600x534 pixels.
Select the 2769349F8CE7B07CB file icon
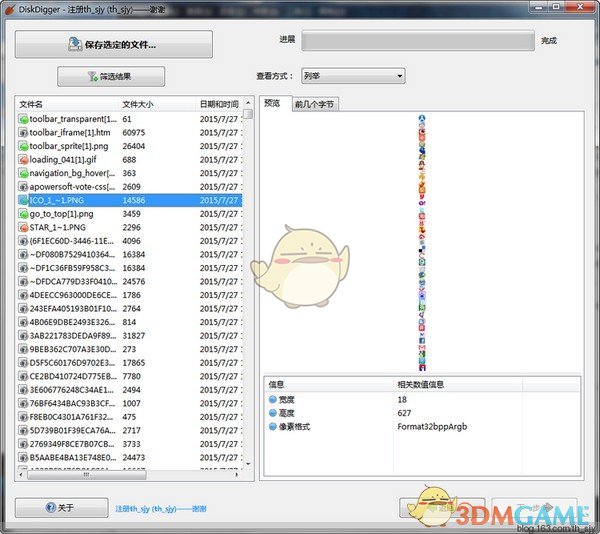point(23,444)
